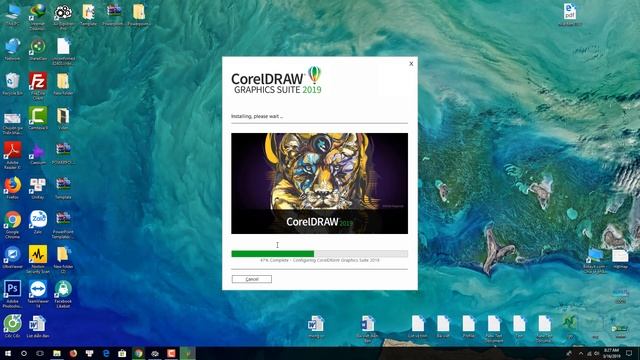Show hidden system tray icons
The width and height of the screenshot is (640, 360).
581,353
